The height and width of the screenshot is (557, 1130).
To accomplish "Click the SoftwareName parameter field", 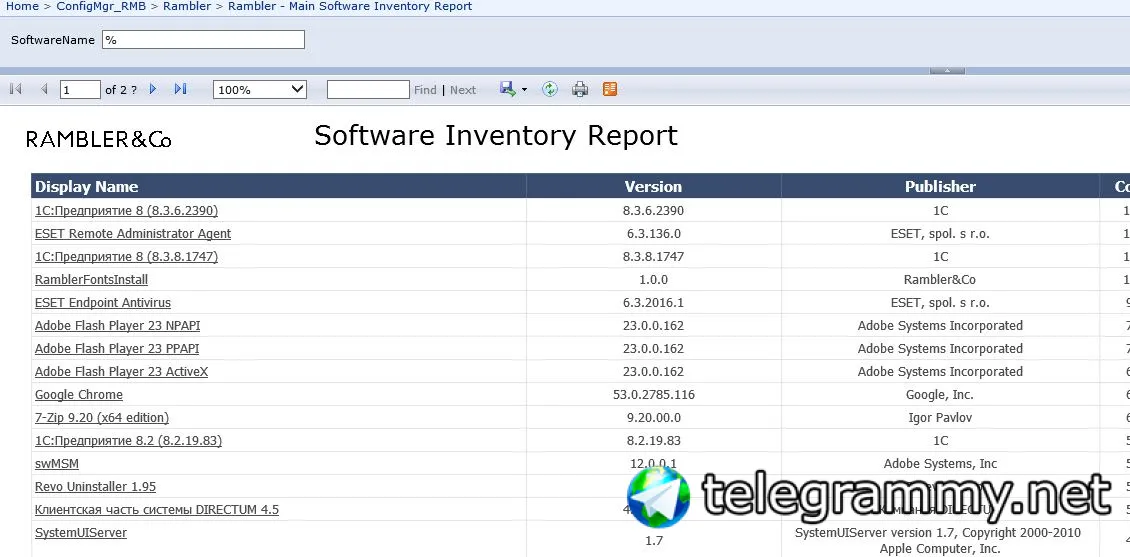I will 203,40.
